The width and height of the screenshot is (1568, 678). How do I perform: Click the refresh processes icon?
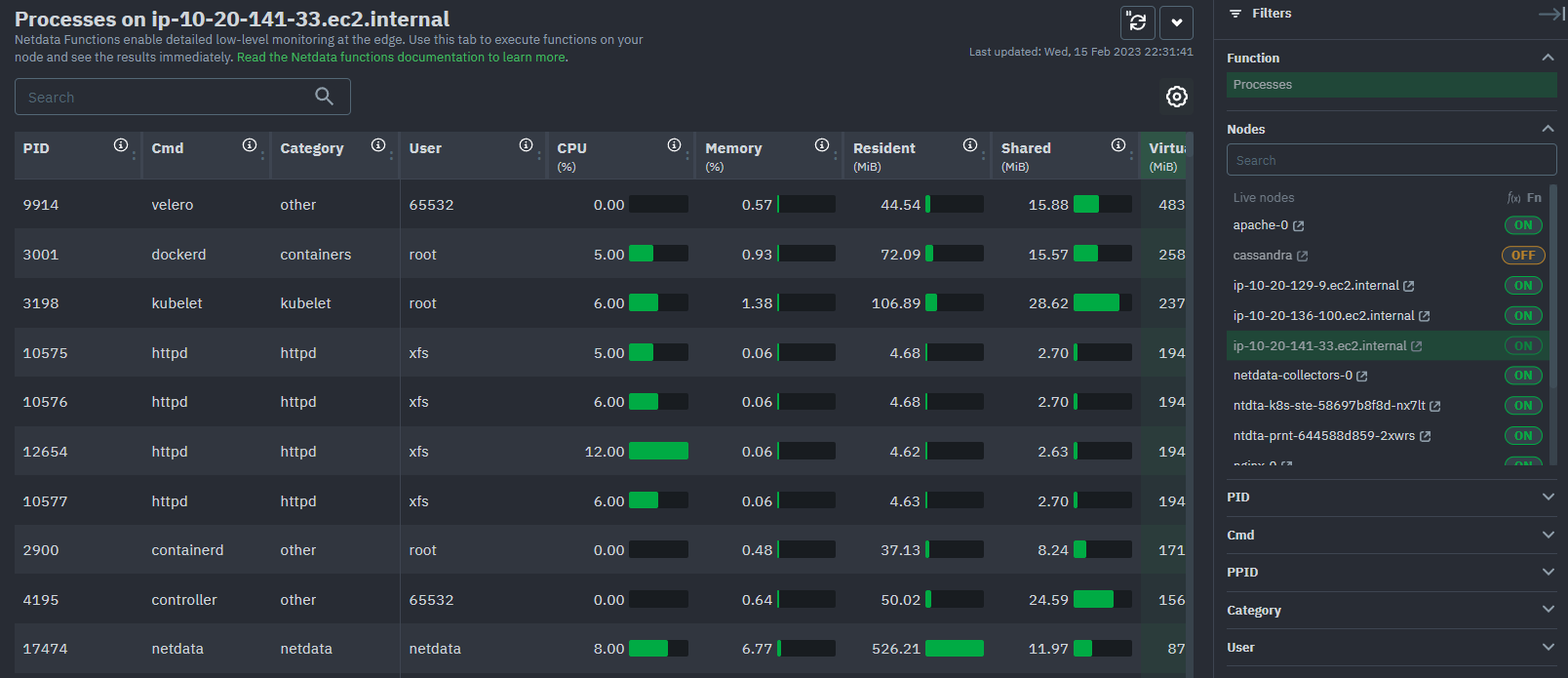tap(1137, 22)
